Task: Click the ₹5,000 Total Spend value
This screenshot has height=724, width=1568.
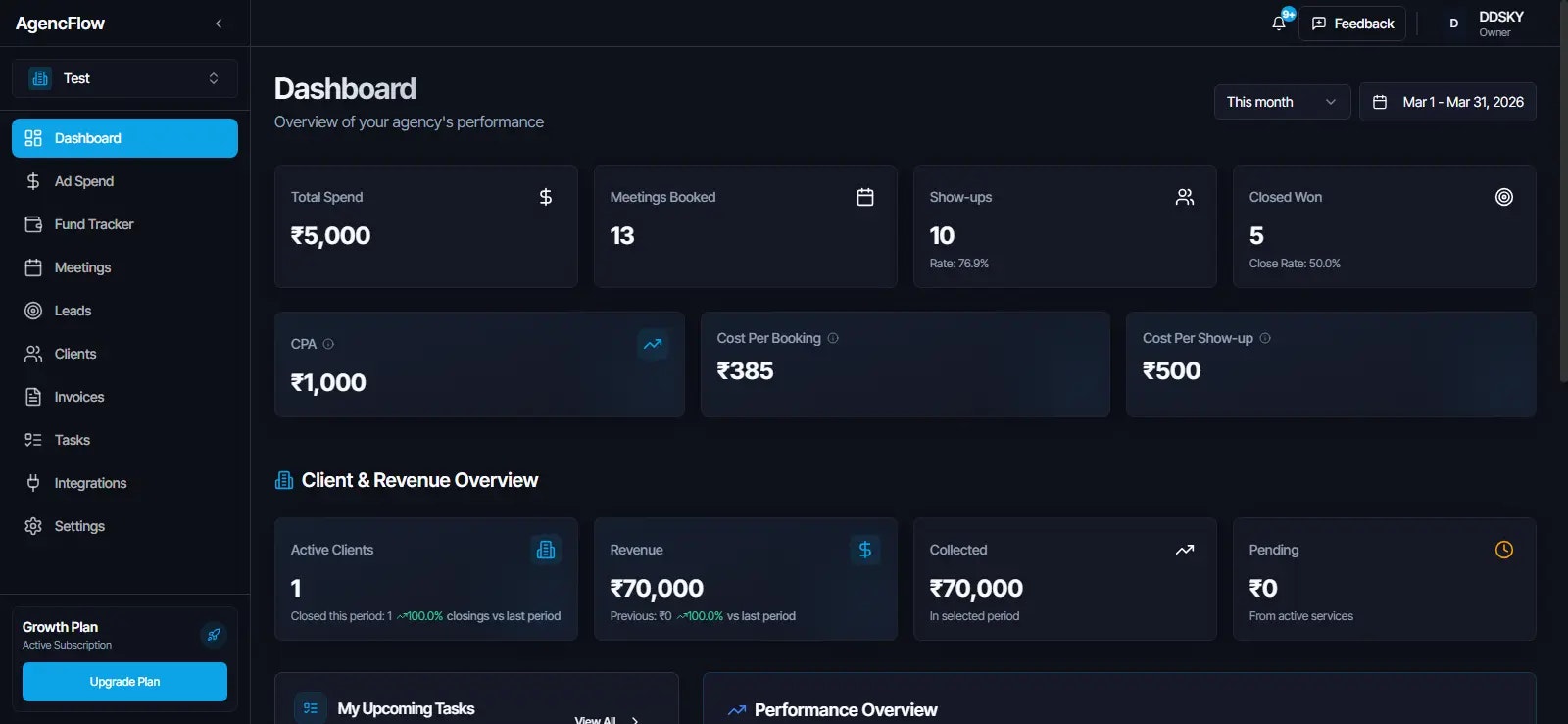Action: [x=330, y=236]
